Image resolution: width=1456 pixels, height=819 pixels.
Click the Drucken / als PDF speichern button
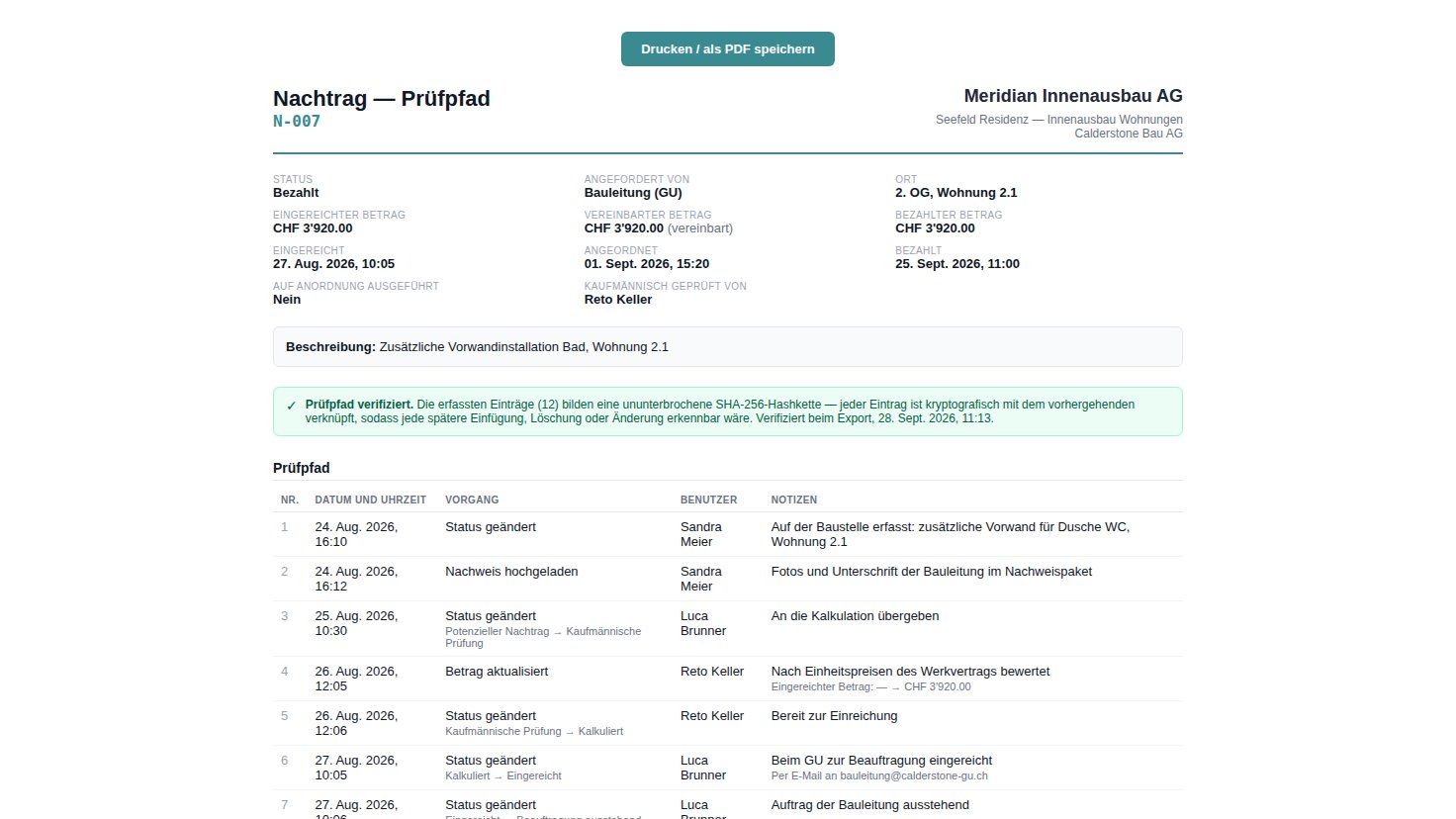[x=728, y=49]
